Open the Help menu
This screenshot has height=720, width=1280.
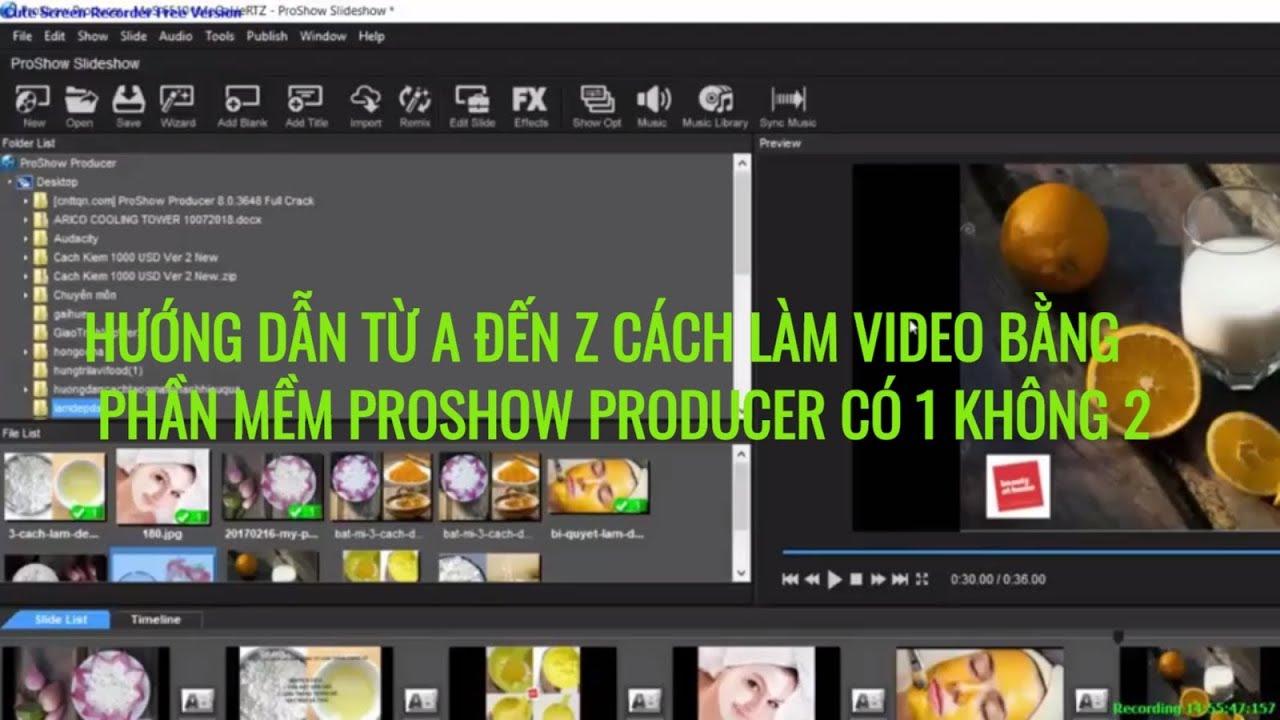click(371, 36)
